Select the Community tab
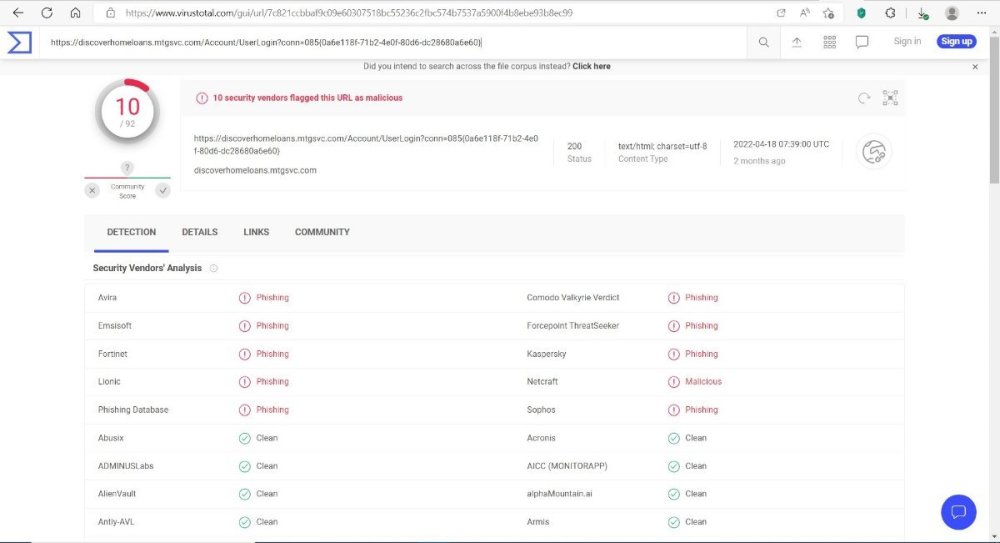1000x543 pixels. [322, 232]
